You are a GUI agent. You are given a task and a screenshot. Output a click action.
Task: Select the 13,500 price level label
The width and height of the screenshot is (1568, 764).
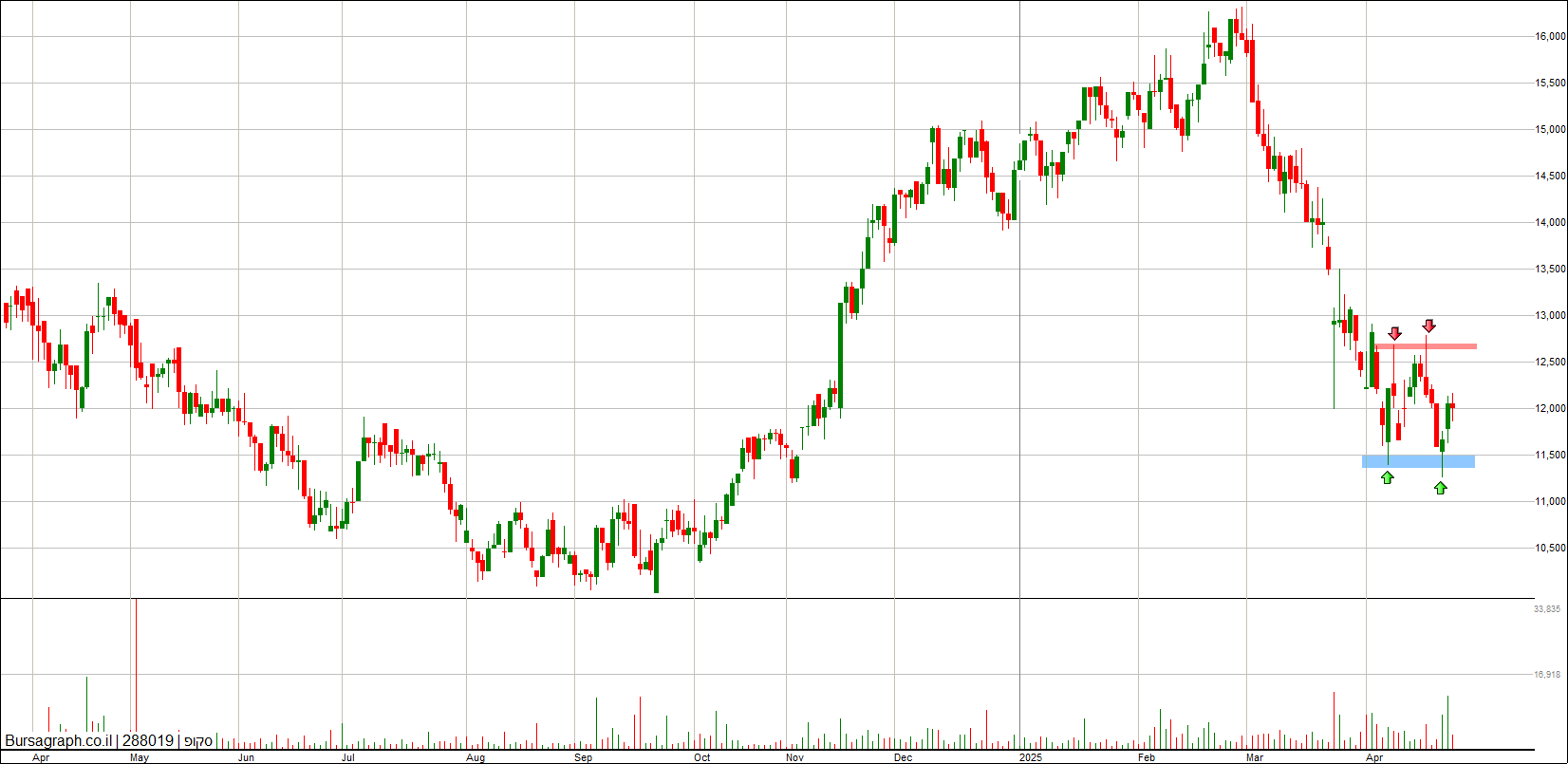[1550, 270]
